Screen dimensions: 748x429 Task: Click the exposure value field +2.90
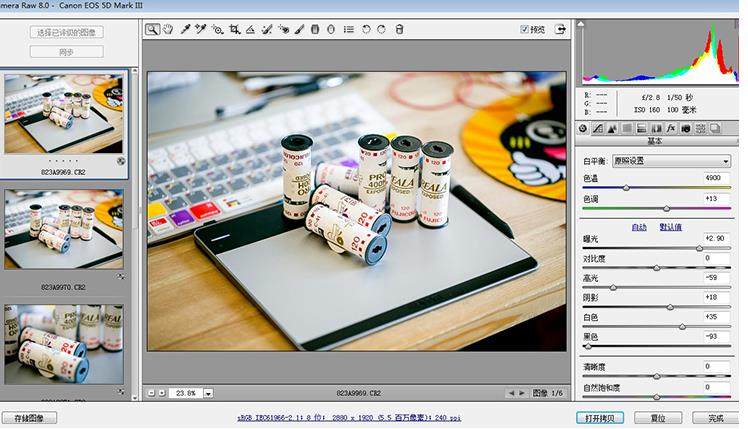click(x=717, y=238)
